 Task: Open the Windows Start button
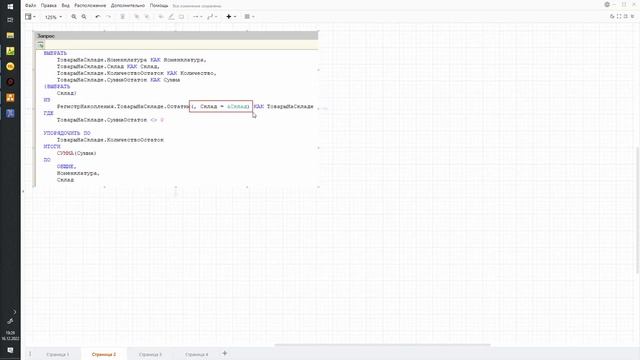tap(10, 6)
